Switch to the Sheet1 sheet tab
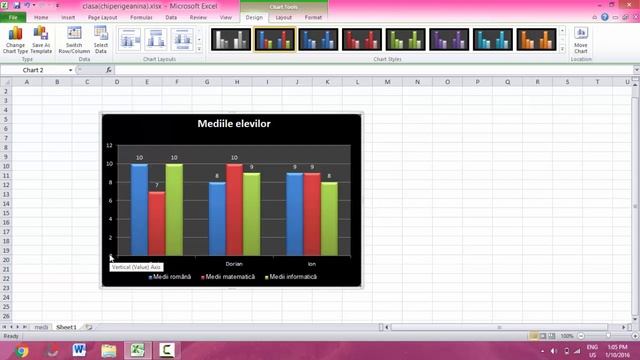The width and height of the screenshot is (640, 360). tap(66, 327)
